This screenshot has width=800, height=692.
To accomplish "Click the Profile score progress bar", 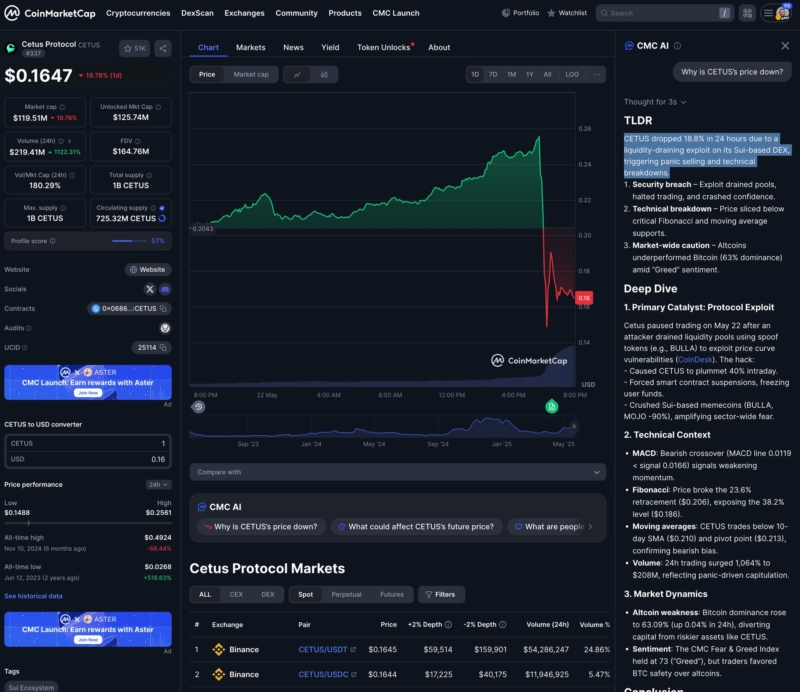I will click(x=129, y=241).
